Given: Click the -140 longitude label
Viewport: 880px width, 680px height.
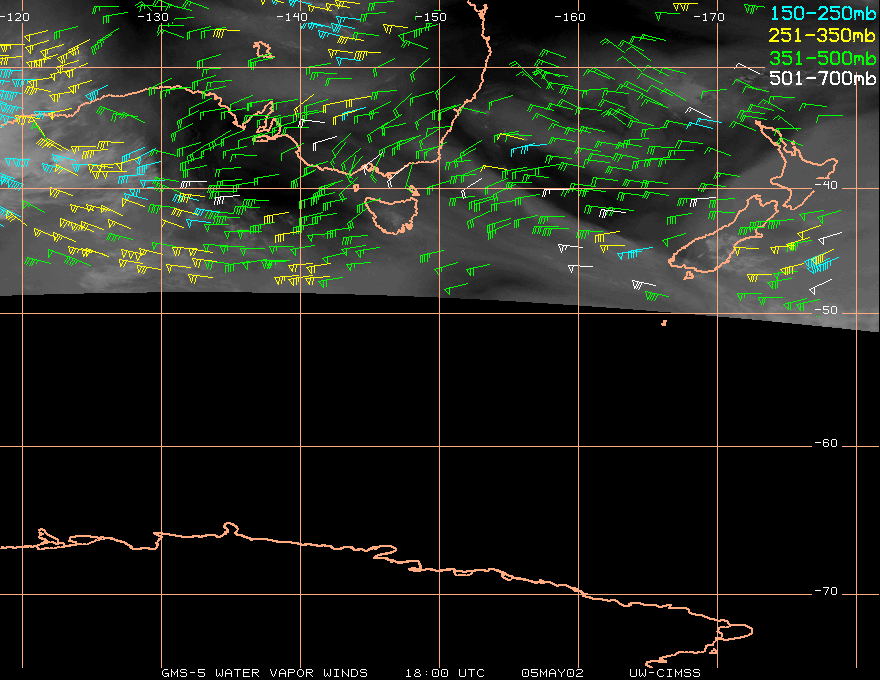Looking at the screenshot, I should point(292,17).
